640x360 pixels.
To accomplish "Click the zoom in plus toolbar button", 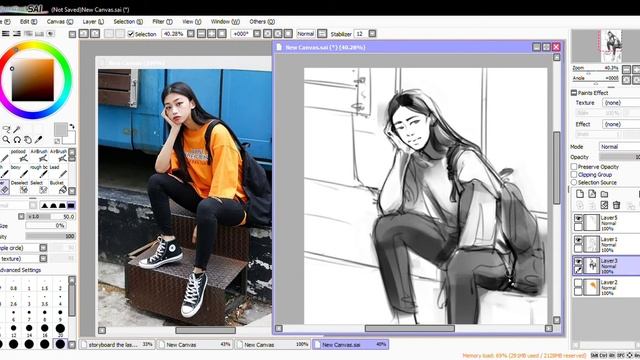I will click(x=211, y=33).
